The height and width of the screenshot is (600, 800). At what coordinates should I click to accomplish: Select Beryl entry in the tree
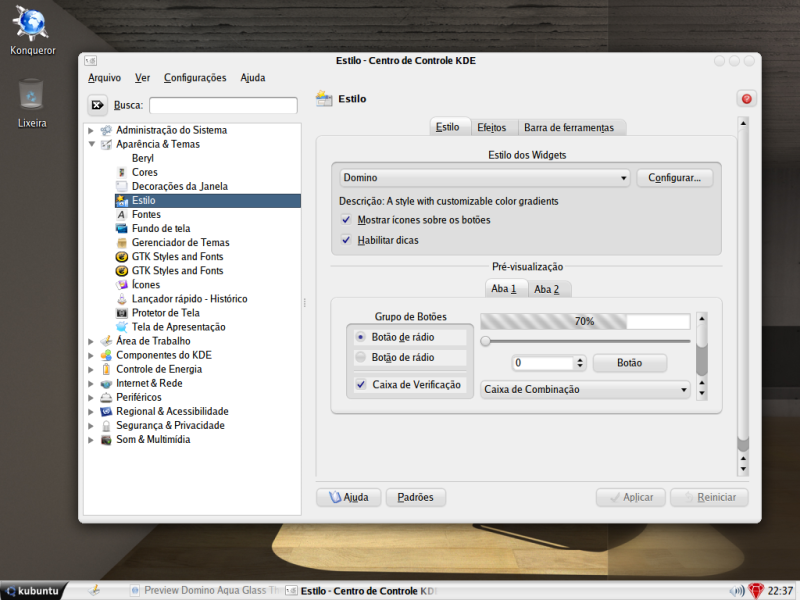click(x=143, y=158)
